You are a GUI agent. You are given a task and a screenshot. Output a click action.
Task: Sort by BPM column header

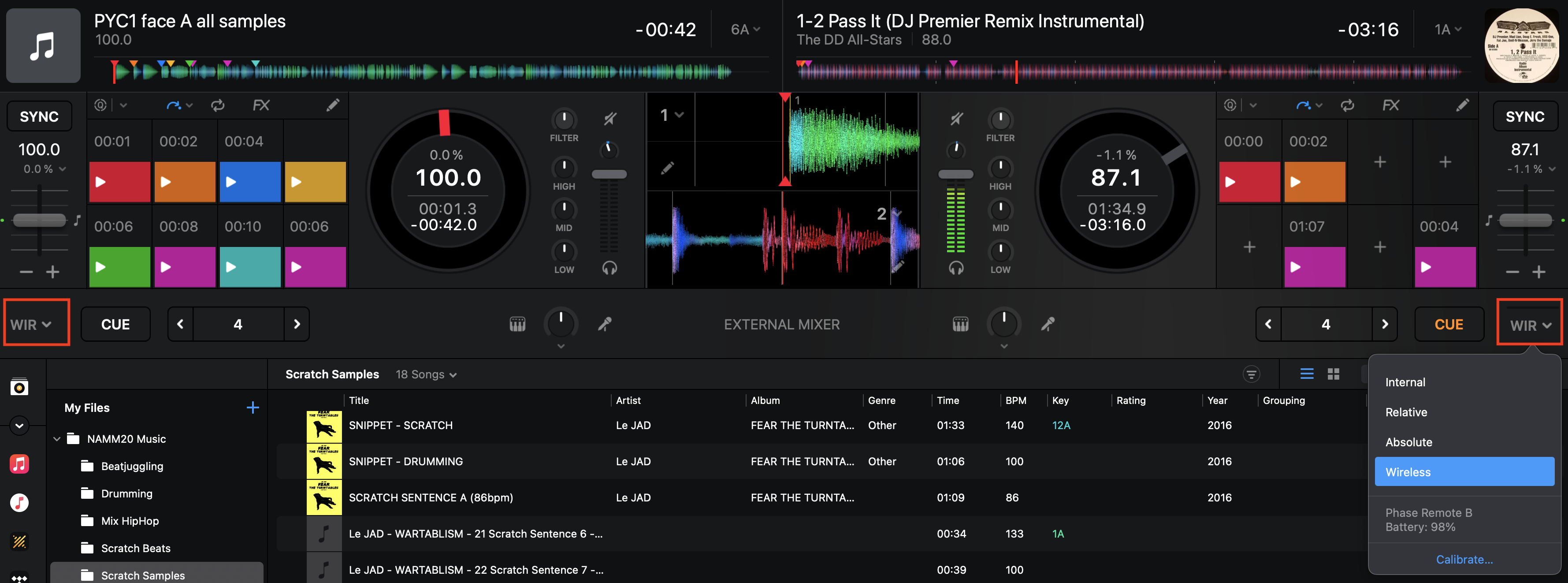tap(1015, 400)
